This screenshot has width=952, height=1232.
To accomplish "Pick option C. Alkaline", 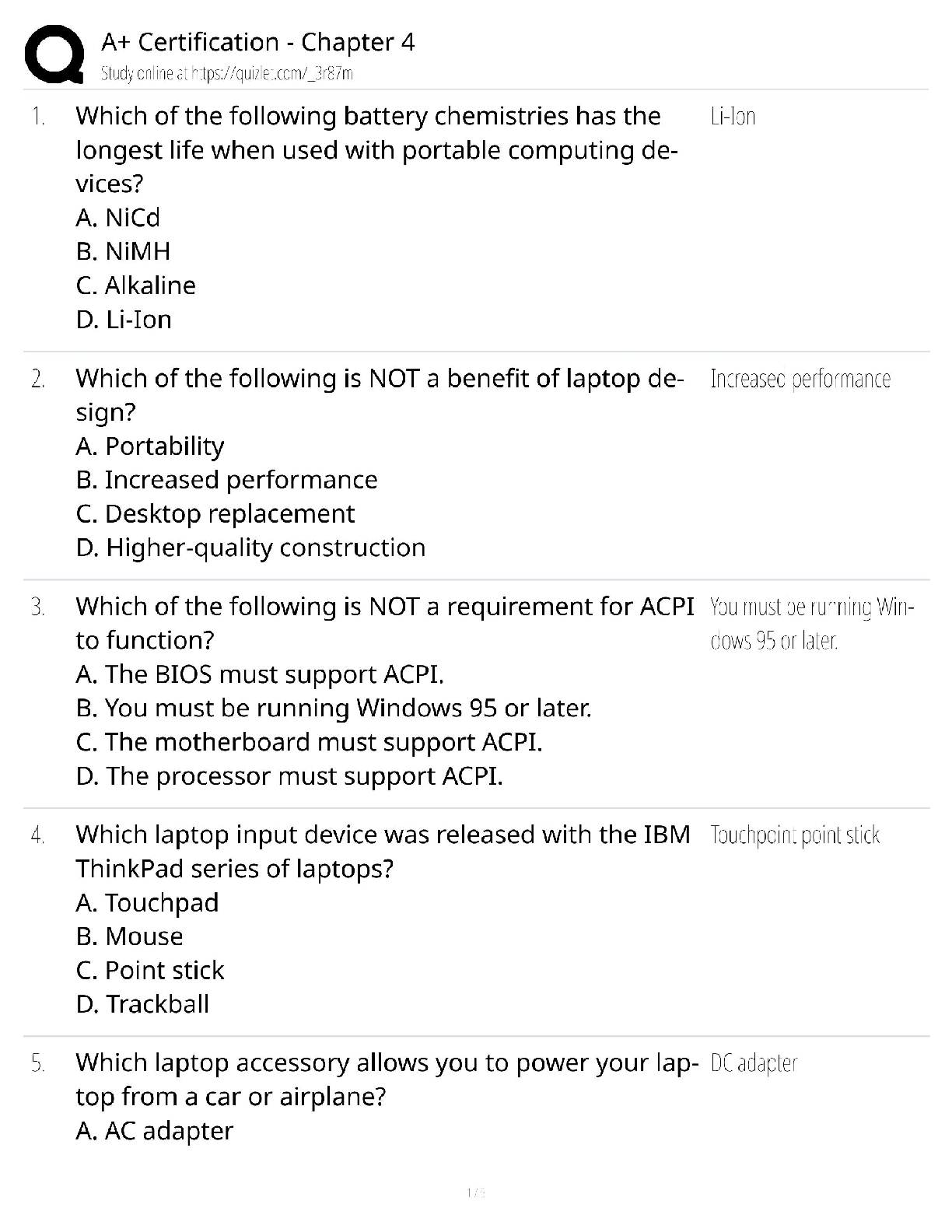I will click(x=136, y=285).
